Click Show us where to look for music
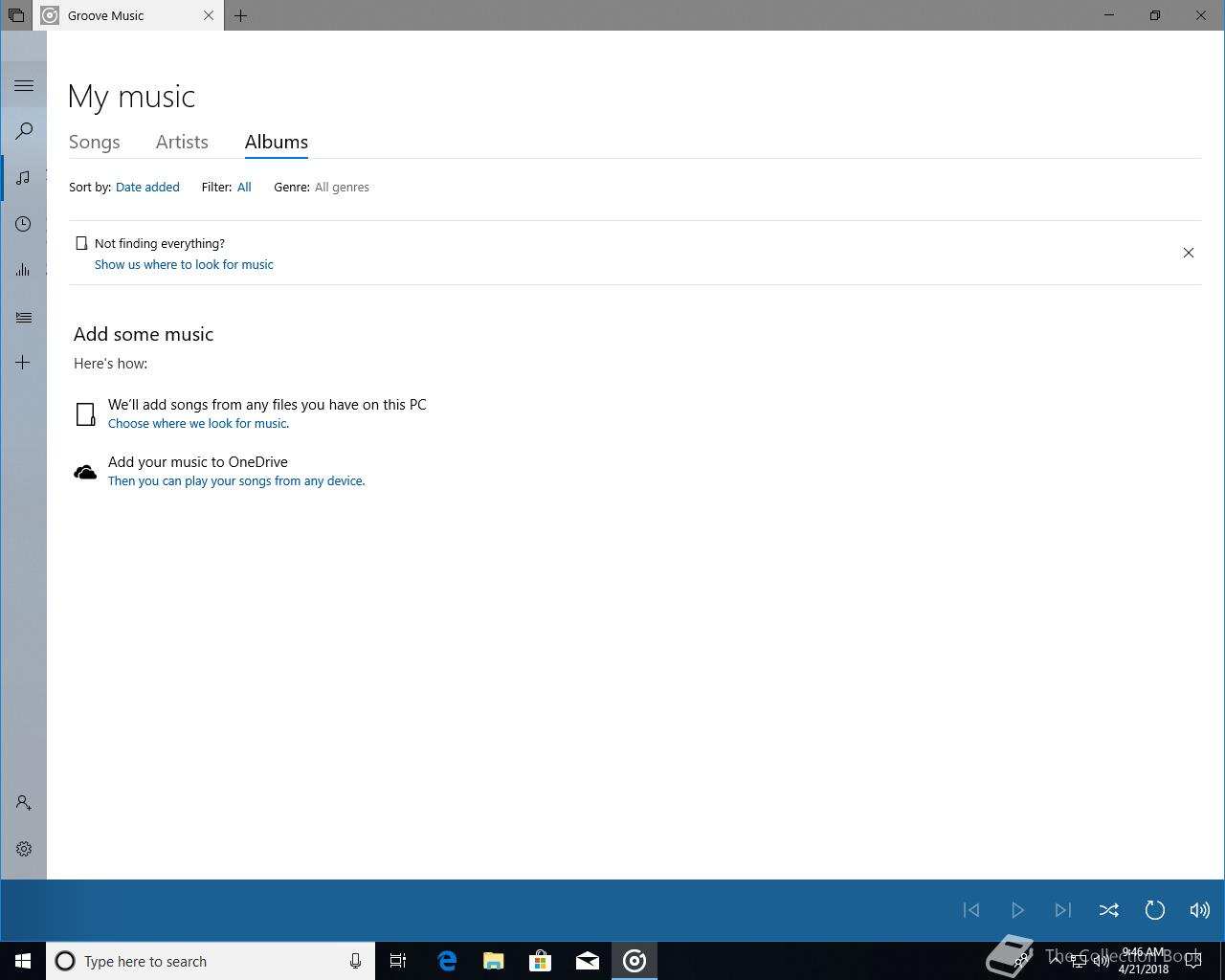 pos(184,265)
